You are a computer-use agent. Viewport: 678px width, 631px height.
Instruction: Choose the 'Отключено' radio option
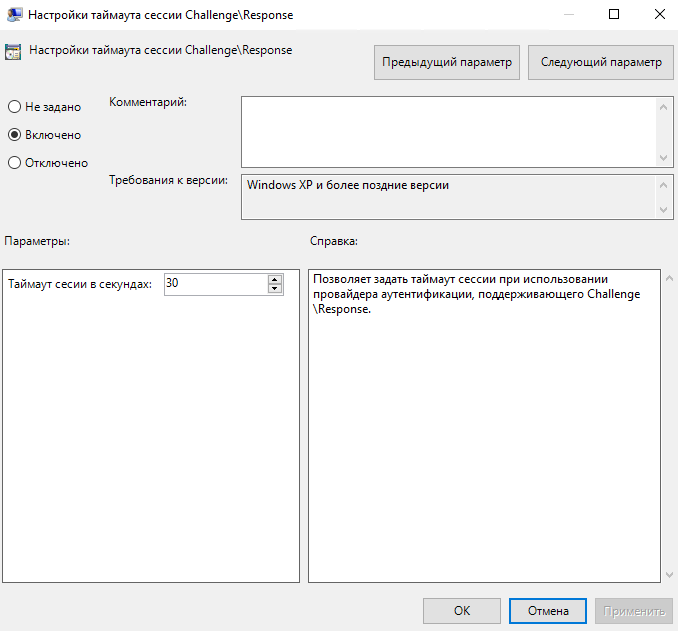pos(14,163)
